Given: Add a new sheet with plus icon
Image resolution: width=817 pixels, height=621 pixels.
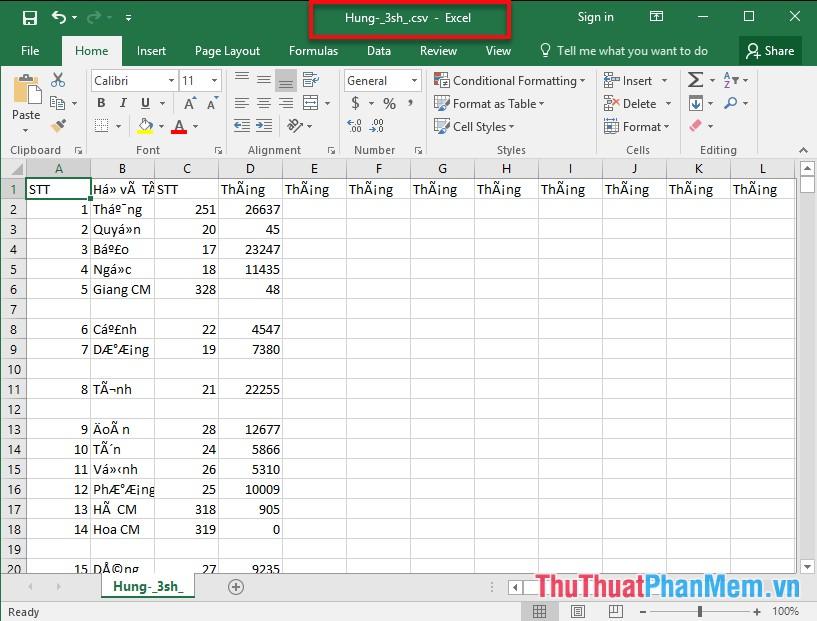Looking at the screenshot, I should (x=236, y=587).
